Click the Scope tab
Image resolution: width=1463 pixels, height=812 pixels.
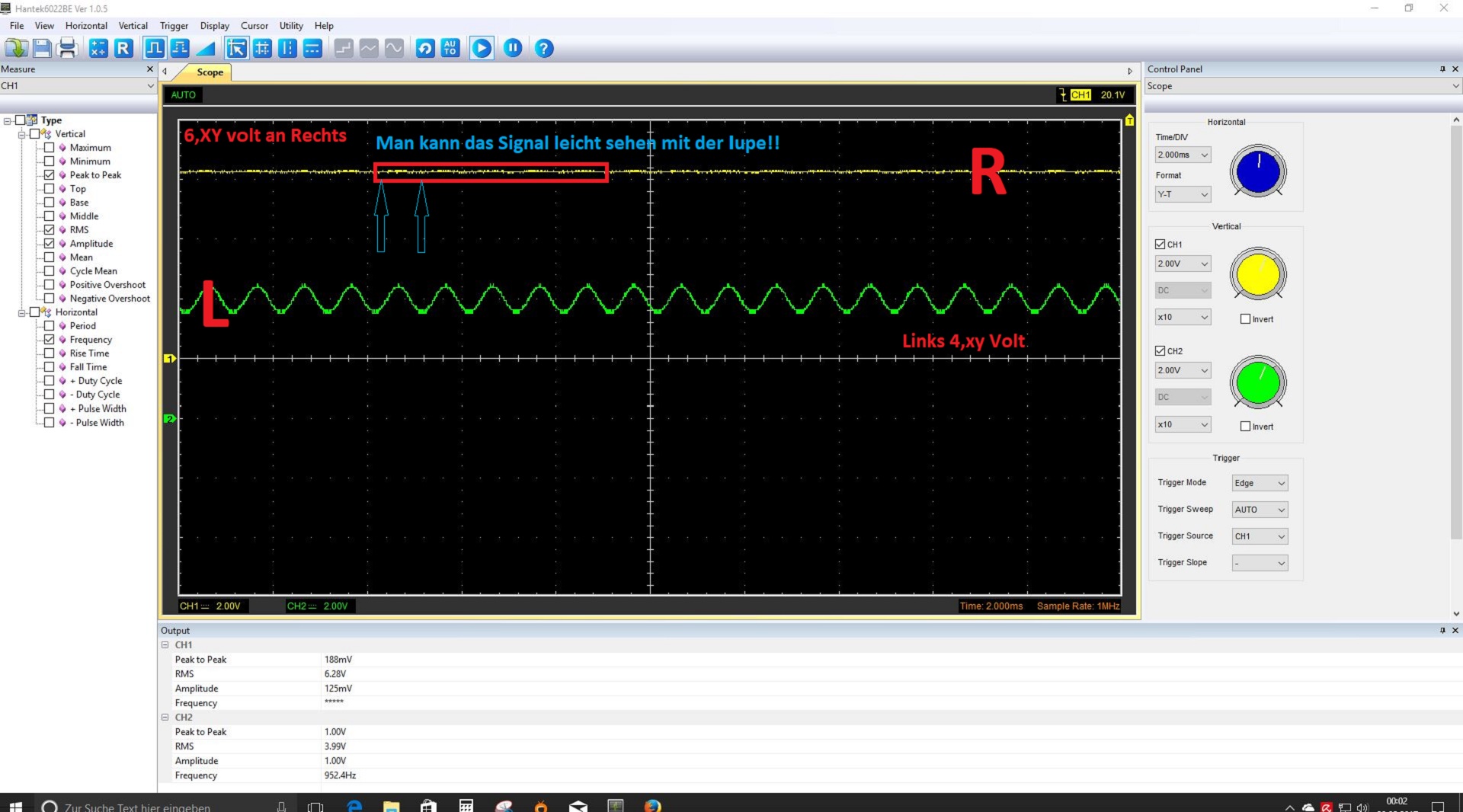point(210,72)
